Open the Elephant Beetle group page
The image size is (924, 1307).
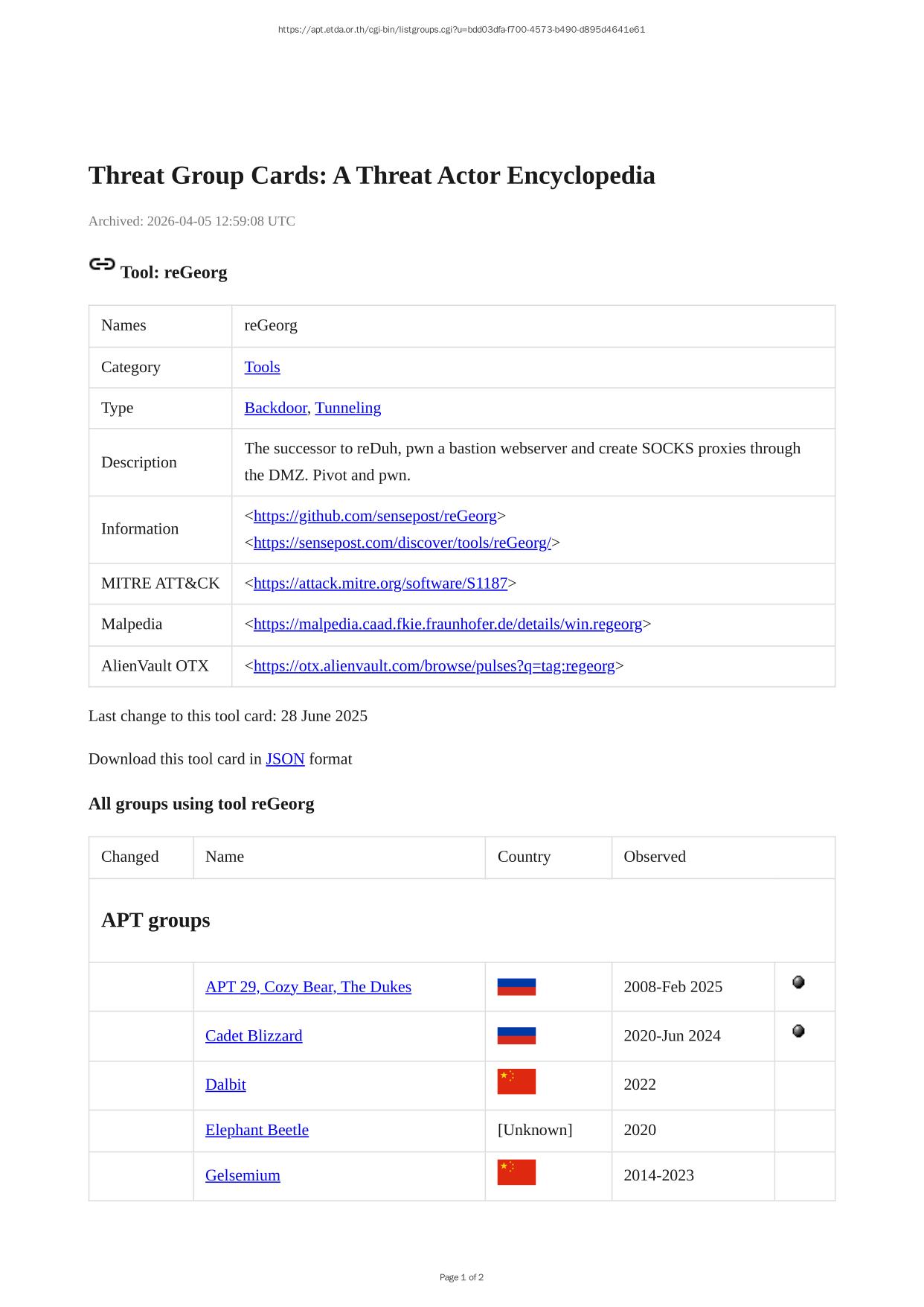coord(257,1130)
